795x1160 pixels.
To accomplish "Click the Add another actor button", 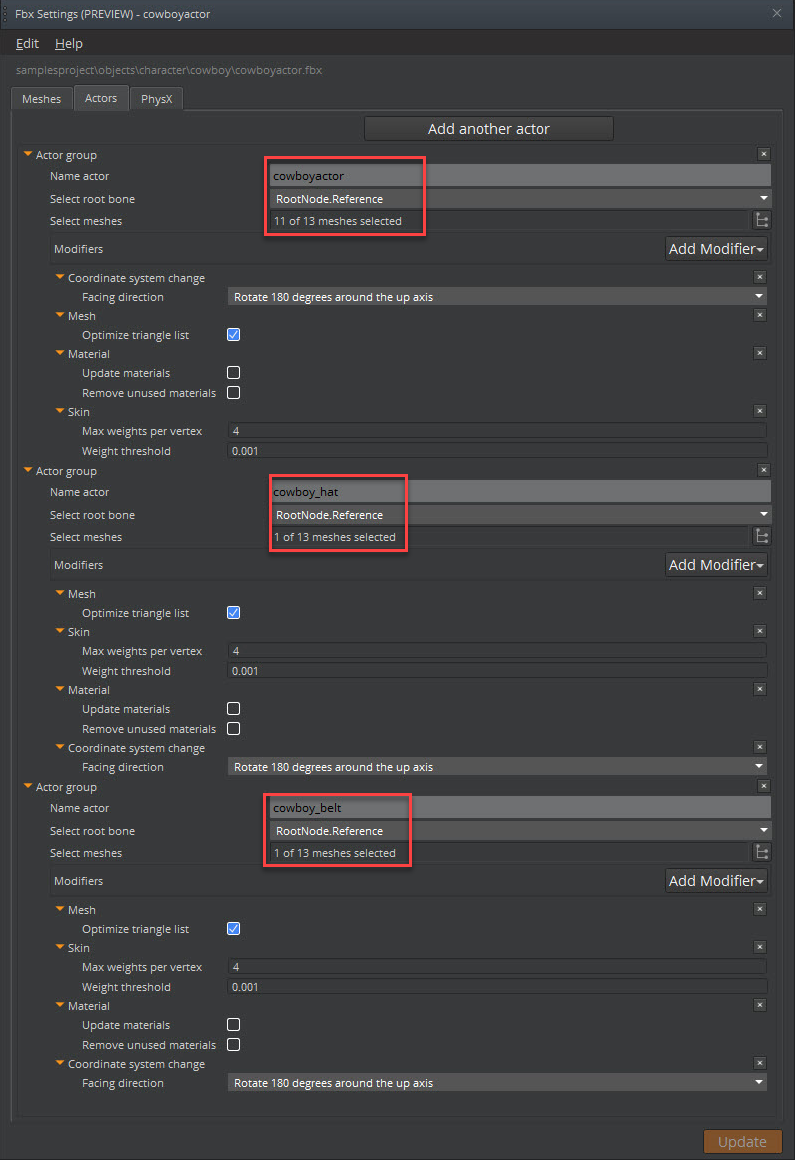I will point(488,129).
